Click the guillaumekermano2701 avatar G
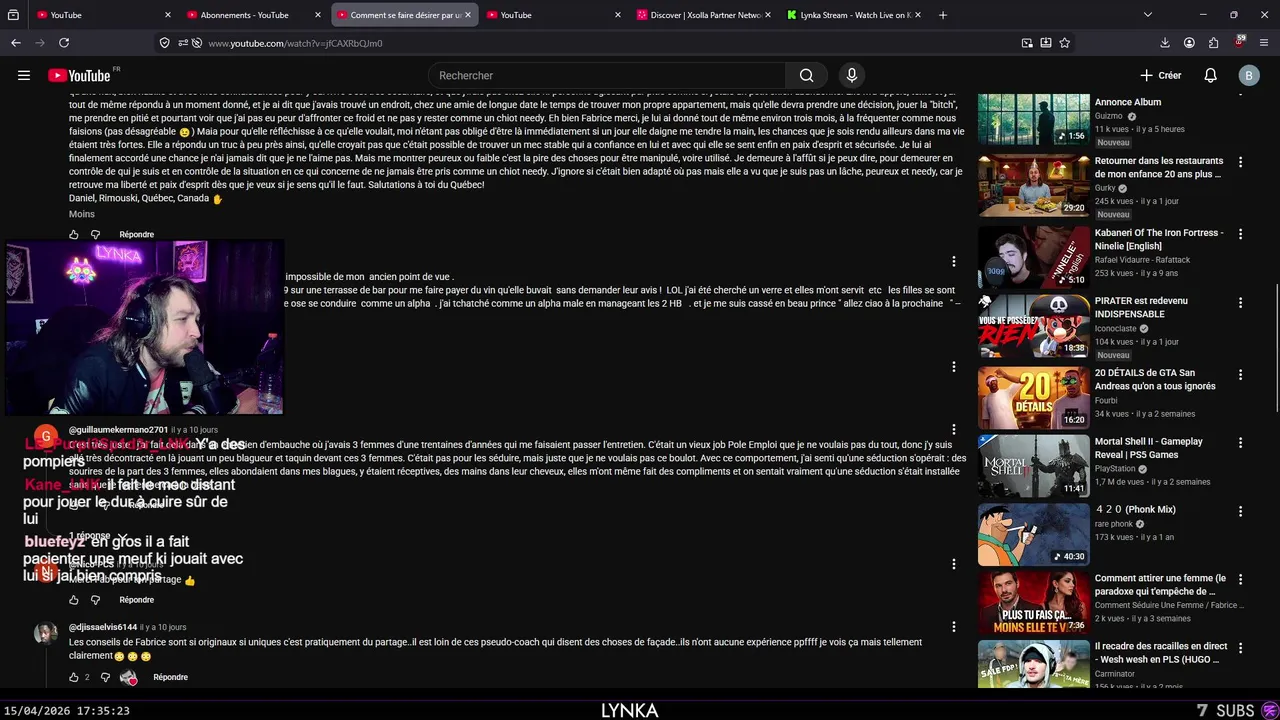The height and width of the screenshot is (720, 1280). tap(46, 437)
